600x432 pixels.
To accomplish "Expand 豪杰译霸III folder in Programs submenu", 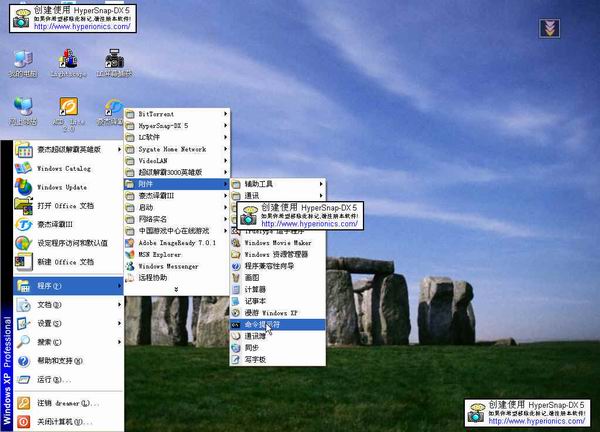I will [177, 196].
